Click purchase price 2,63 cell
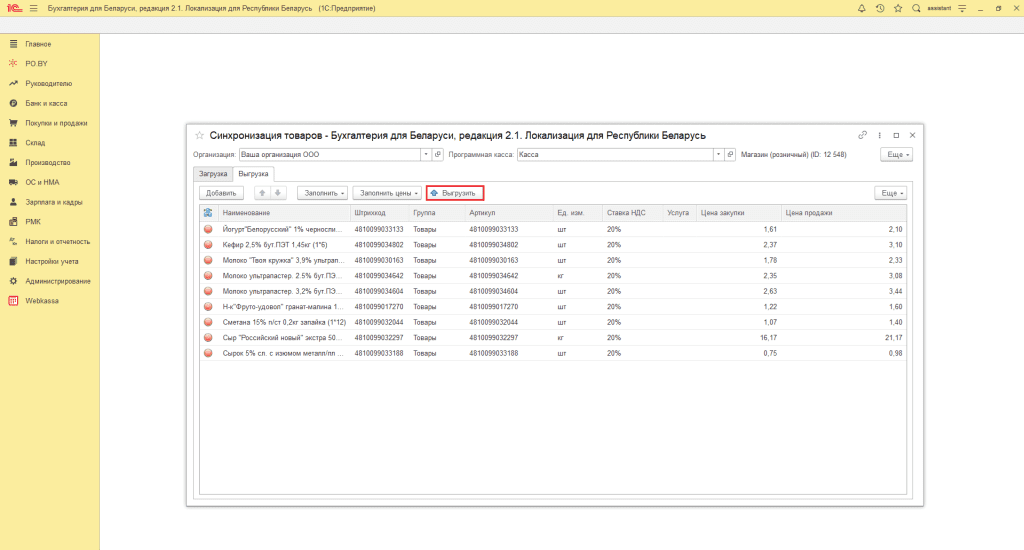1024x550 pixels. [770, 291]
